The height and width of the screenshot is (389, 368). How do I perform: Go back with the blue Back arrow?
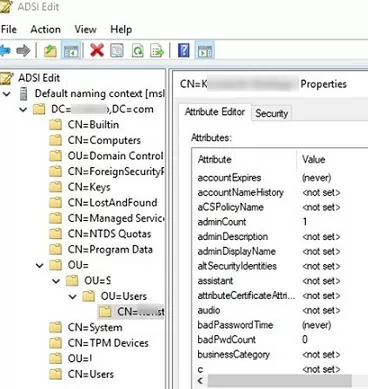[x=5, y=51]
